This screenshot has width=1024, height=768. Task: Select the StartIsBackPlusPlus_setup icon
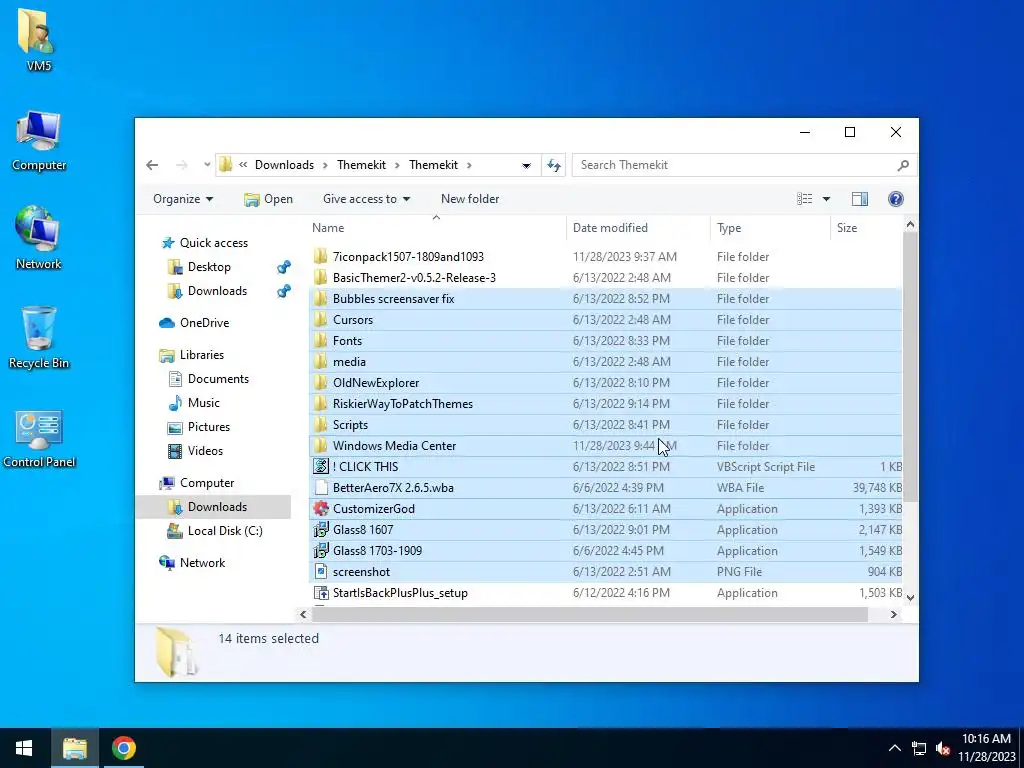click(x=321, y=593)
